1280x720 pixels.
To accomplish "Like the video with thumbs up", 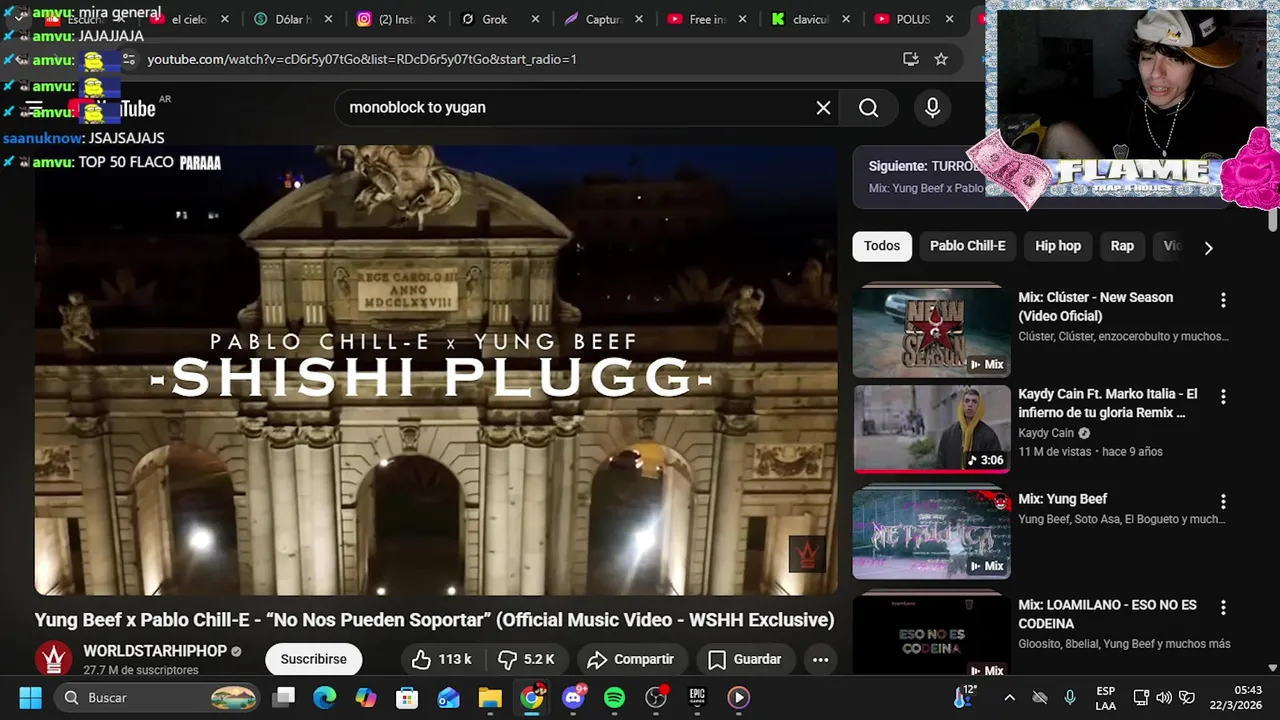I will [x=441, y=659].
